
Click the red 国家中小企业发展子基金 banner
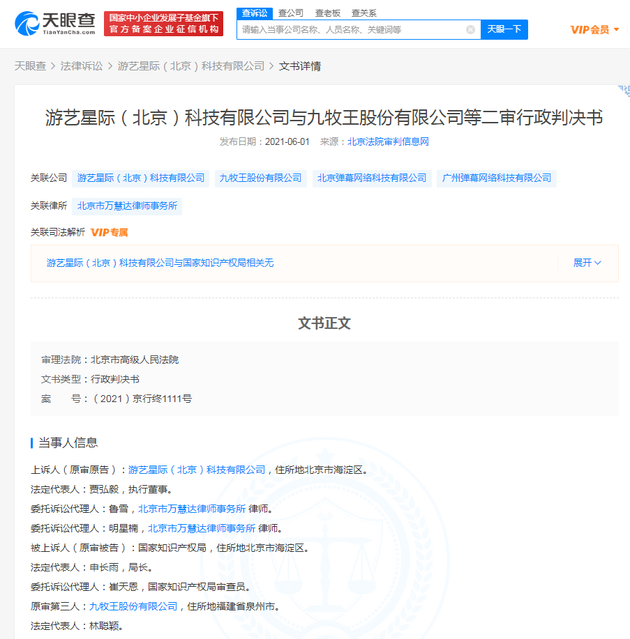click(165, 23)
